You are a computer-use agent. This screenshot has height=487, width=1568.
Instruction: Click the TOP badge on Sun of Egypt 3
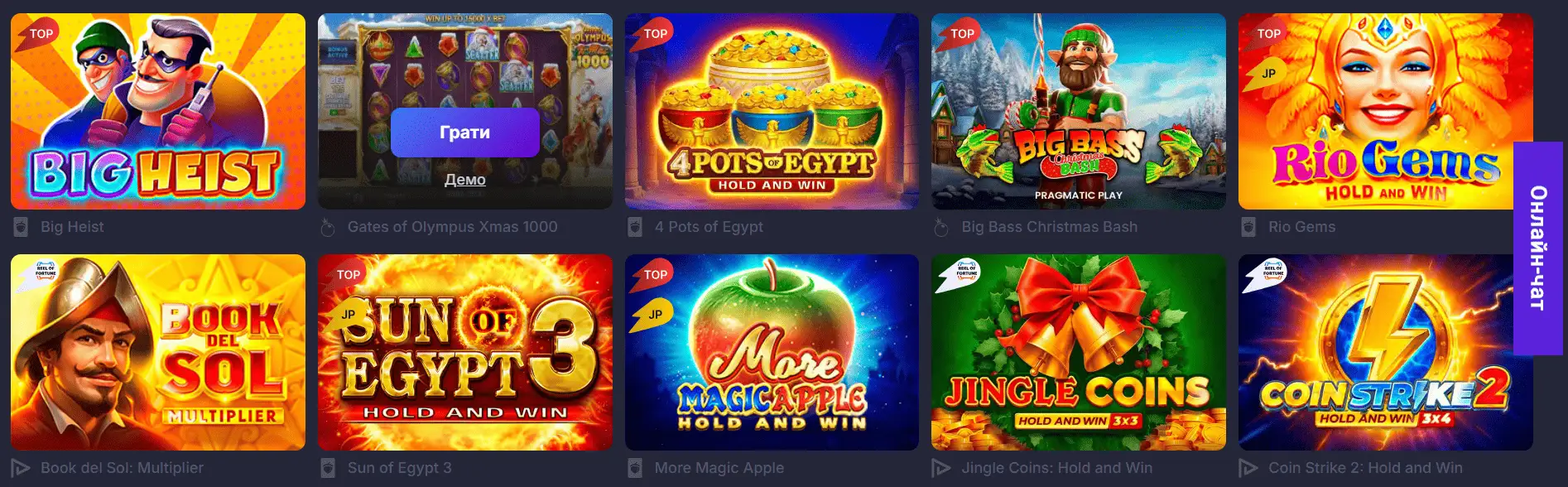click(x=345, y=275)
